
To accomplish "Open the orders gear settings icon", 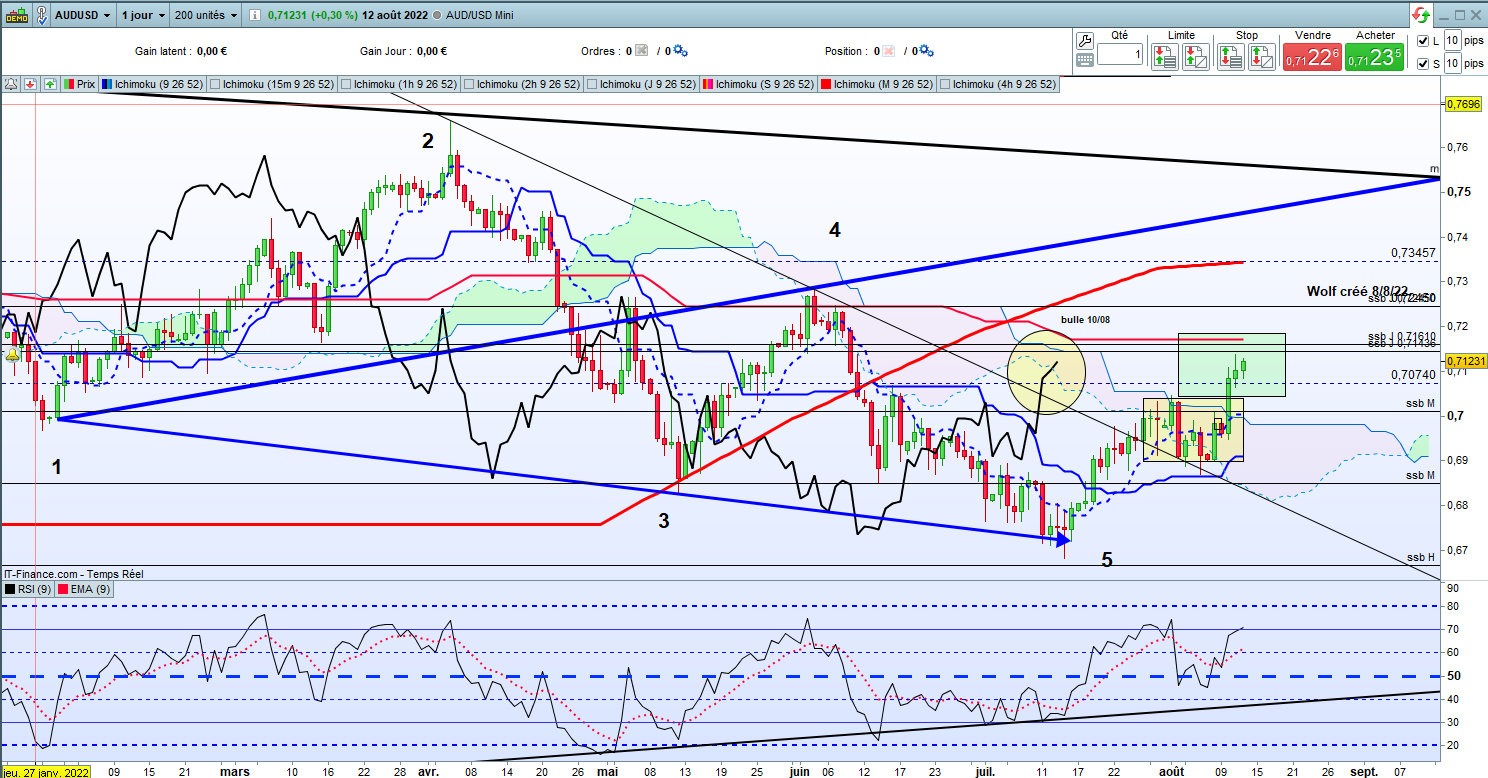I will pos(682,51).
